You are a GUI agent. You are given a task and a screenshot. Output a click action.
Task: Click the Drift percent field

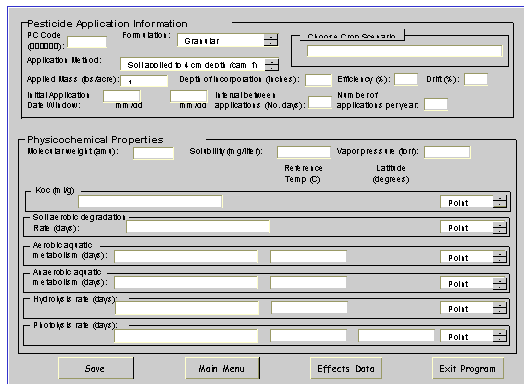476,80
